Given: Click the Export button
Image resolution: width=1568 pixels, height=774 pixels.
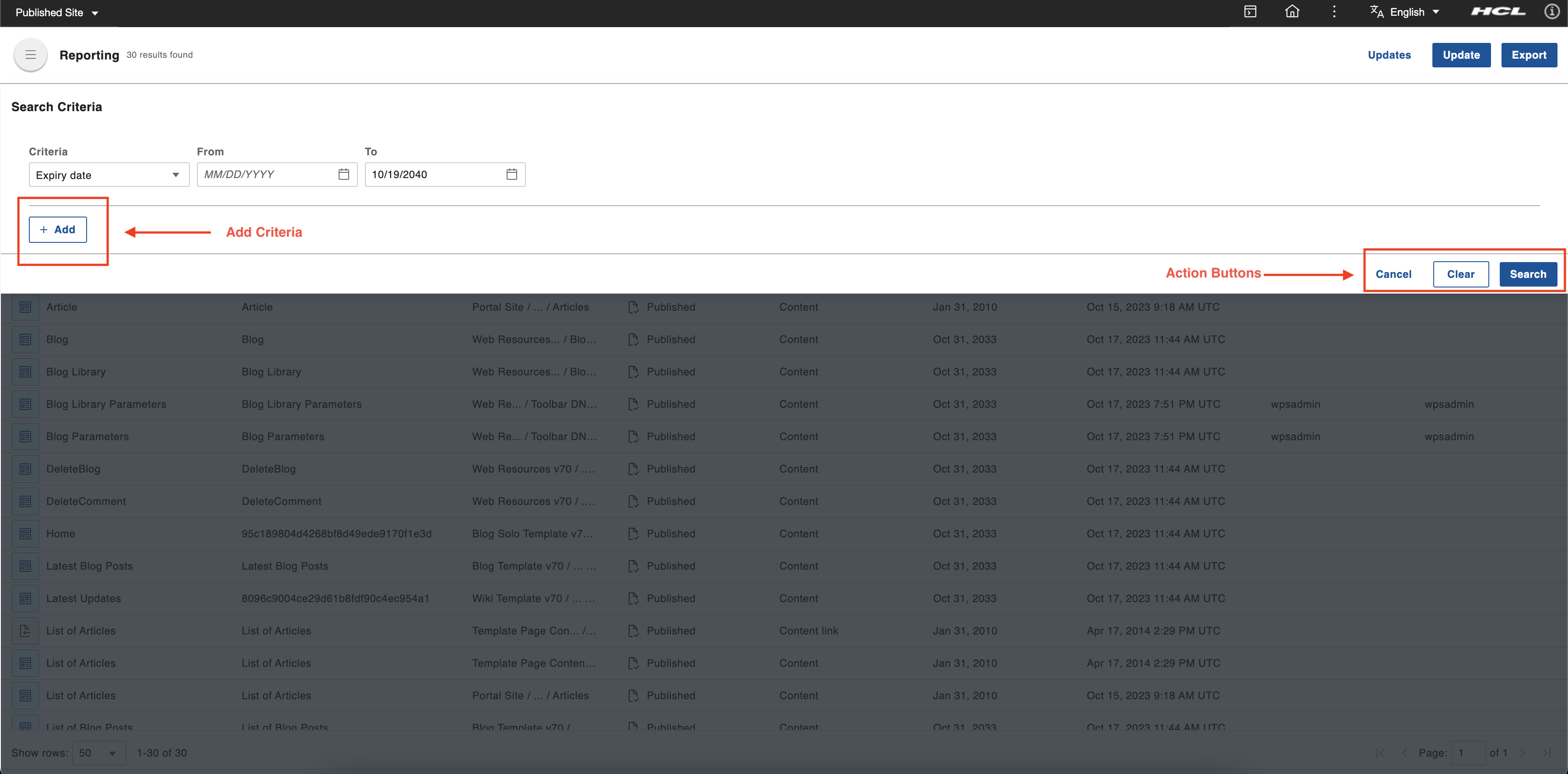Looking at the screenshot, I should [x=1529, y=55].
